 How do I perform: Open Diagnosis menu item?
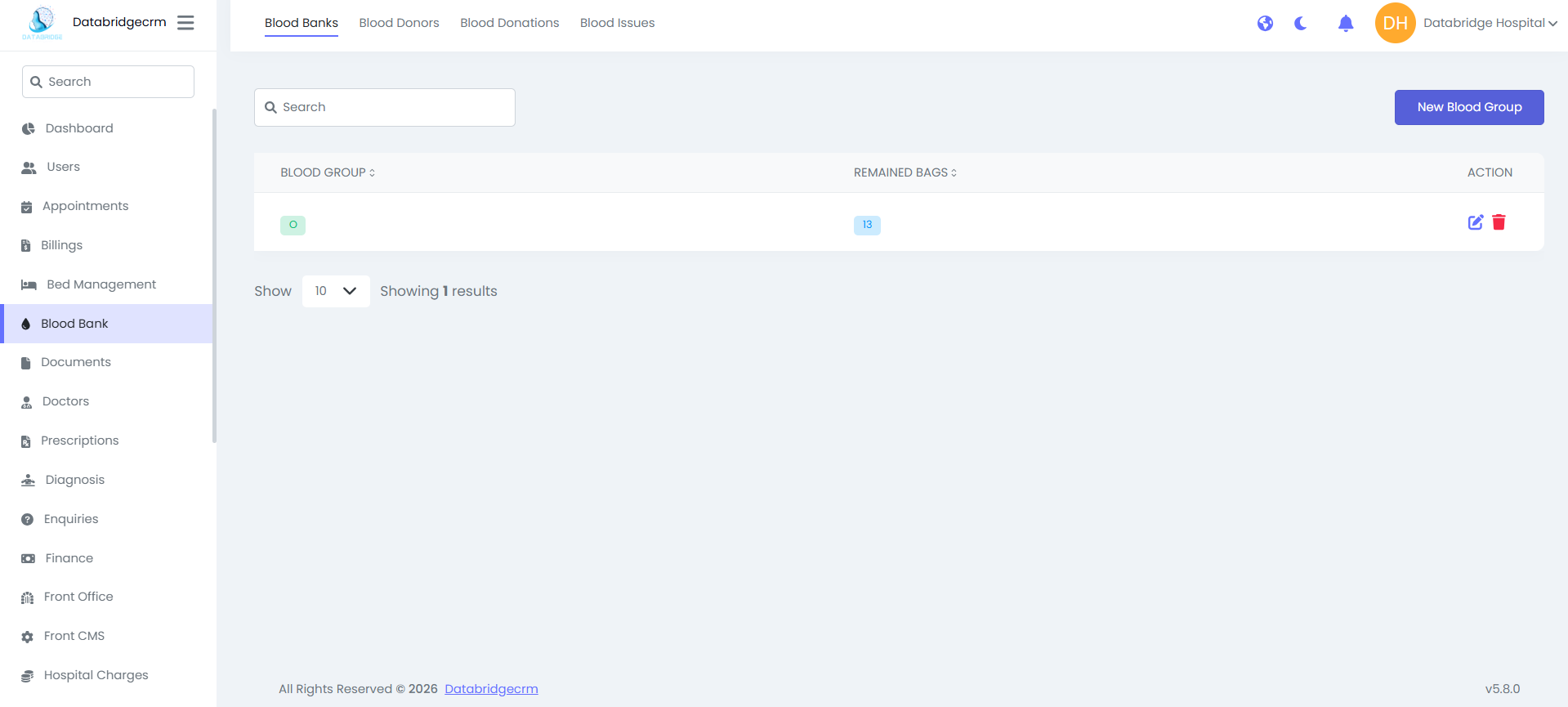coord(106,480)
